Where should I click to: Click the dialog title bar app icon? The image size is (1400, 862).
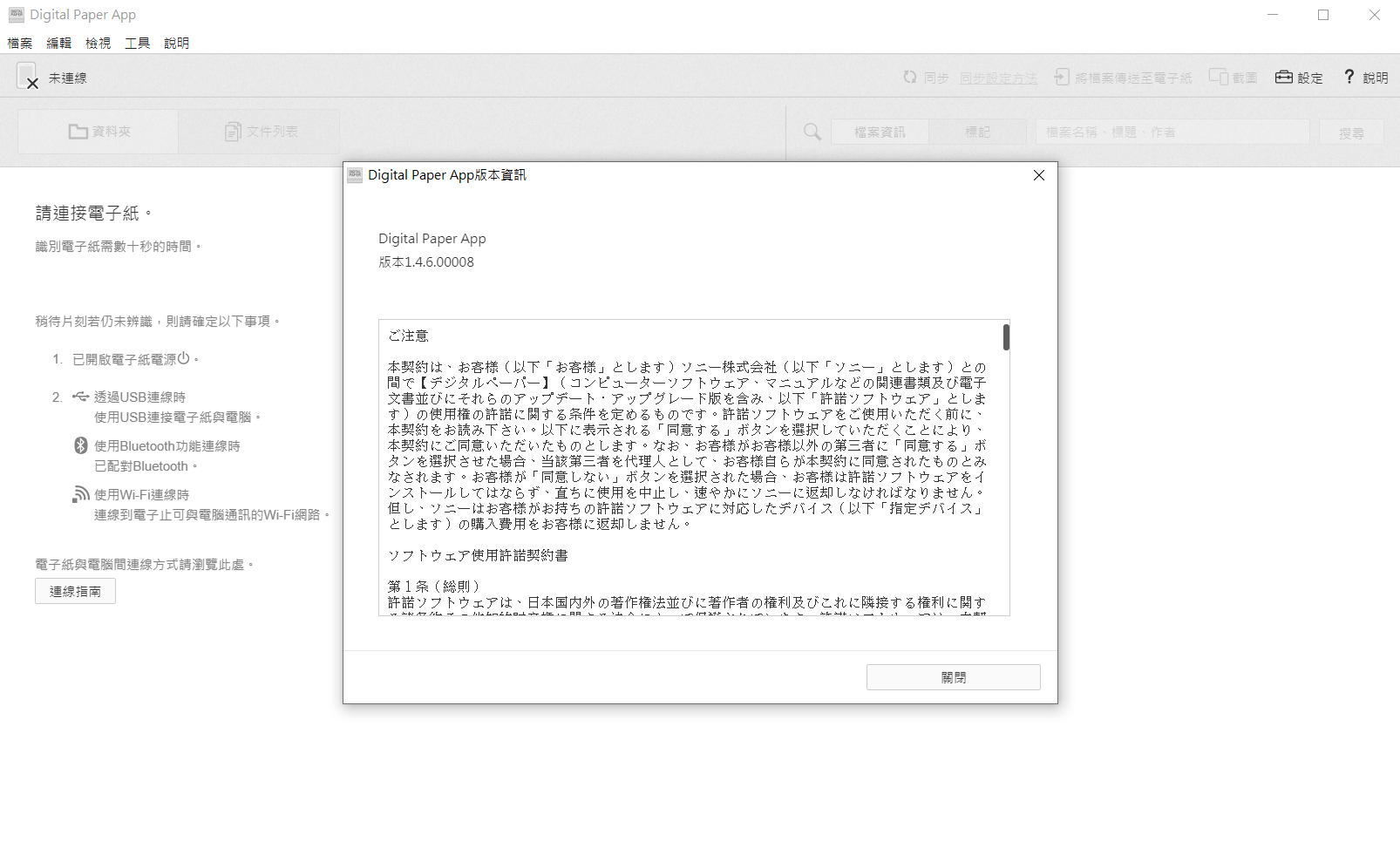tap(355, 175)
